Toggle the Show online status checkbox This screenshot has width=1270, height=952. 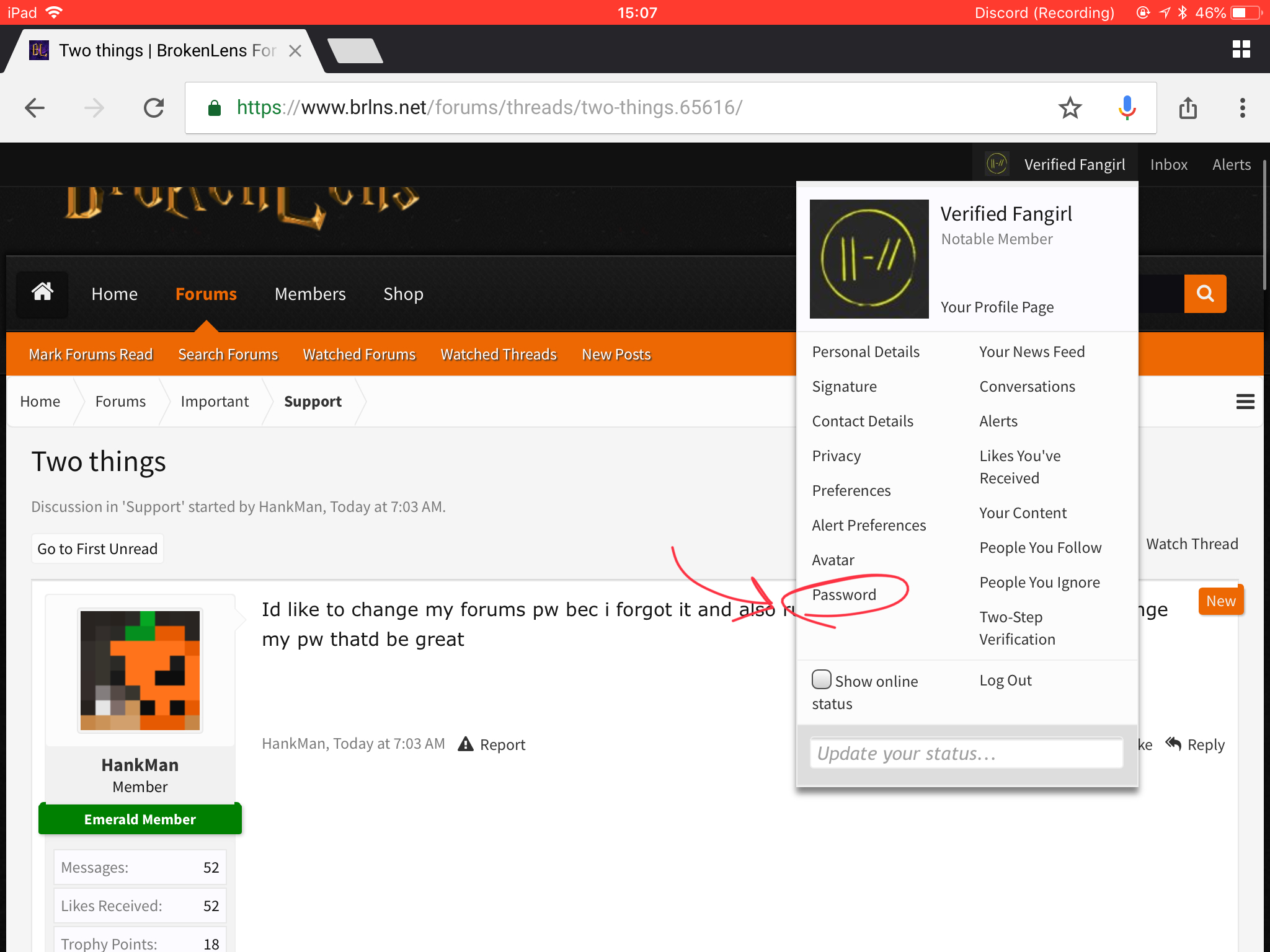821,680
